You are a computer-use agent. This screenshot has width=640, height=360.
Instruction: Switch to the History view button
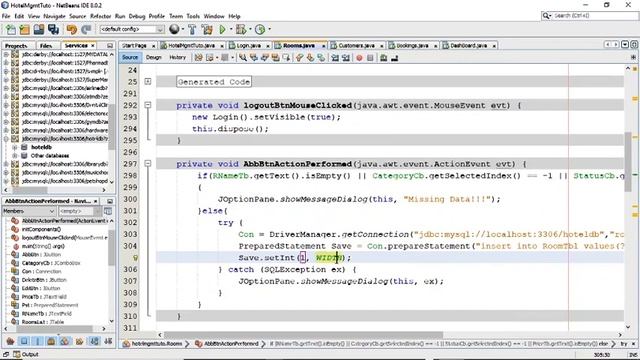pos(177,58)
